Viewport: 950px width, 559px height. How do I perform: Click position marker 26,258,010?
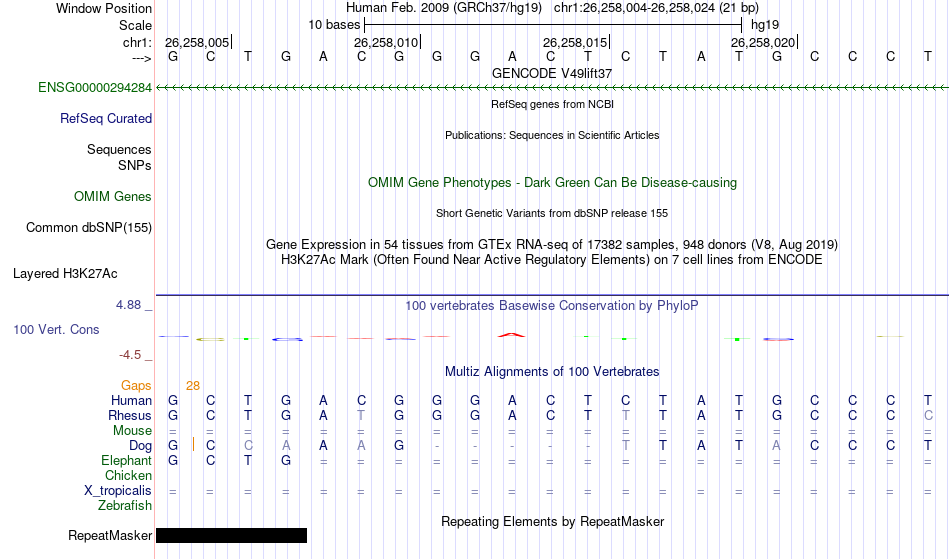(x=386, y=42)
